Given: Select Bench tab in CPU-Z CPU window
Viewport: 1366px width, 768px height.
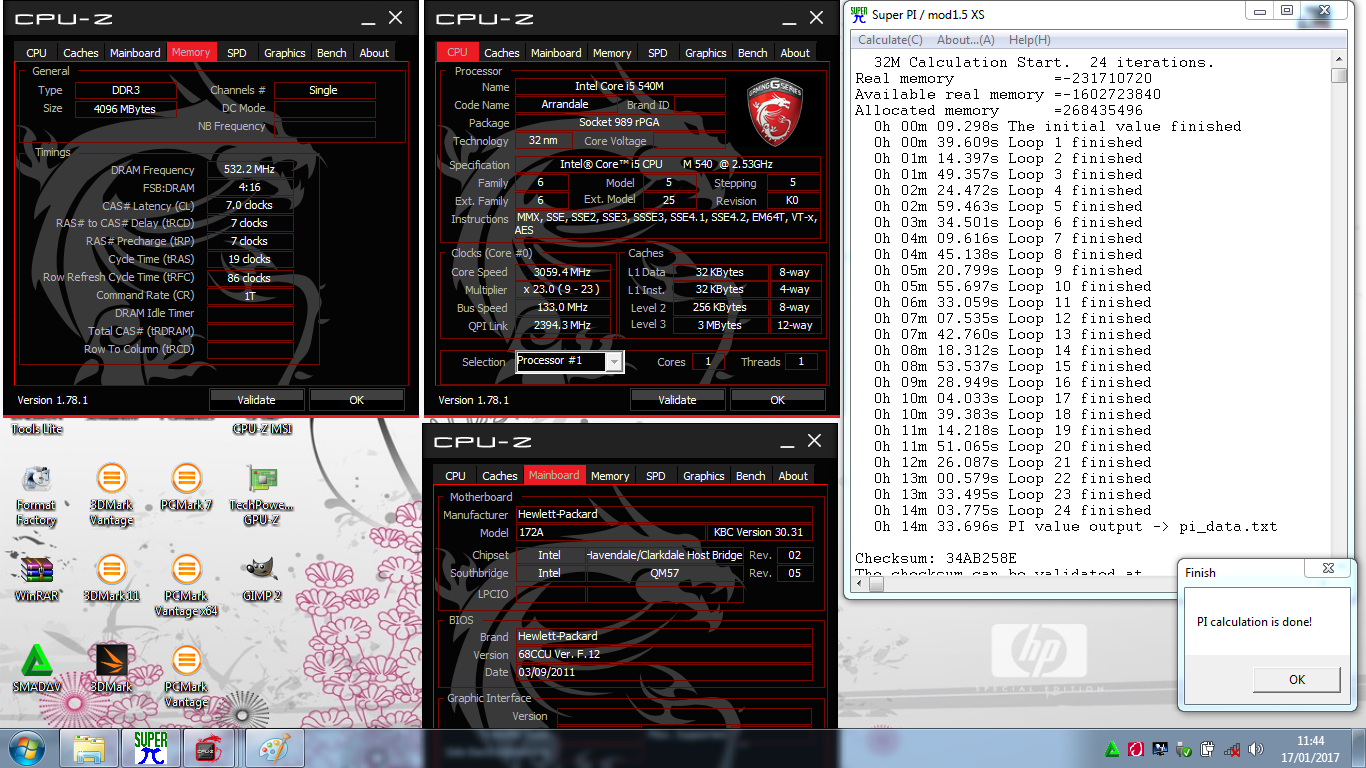Looking at the screenshot, I should tap(752, 53).
